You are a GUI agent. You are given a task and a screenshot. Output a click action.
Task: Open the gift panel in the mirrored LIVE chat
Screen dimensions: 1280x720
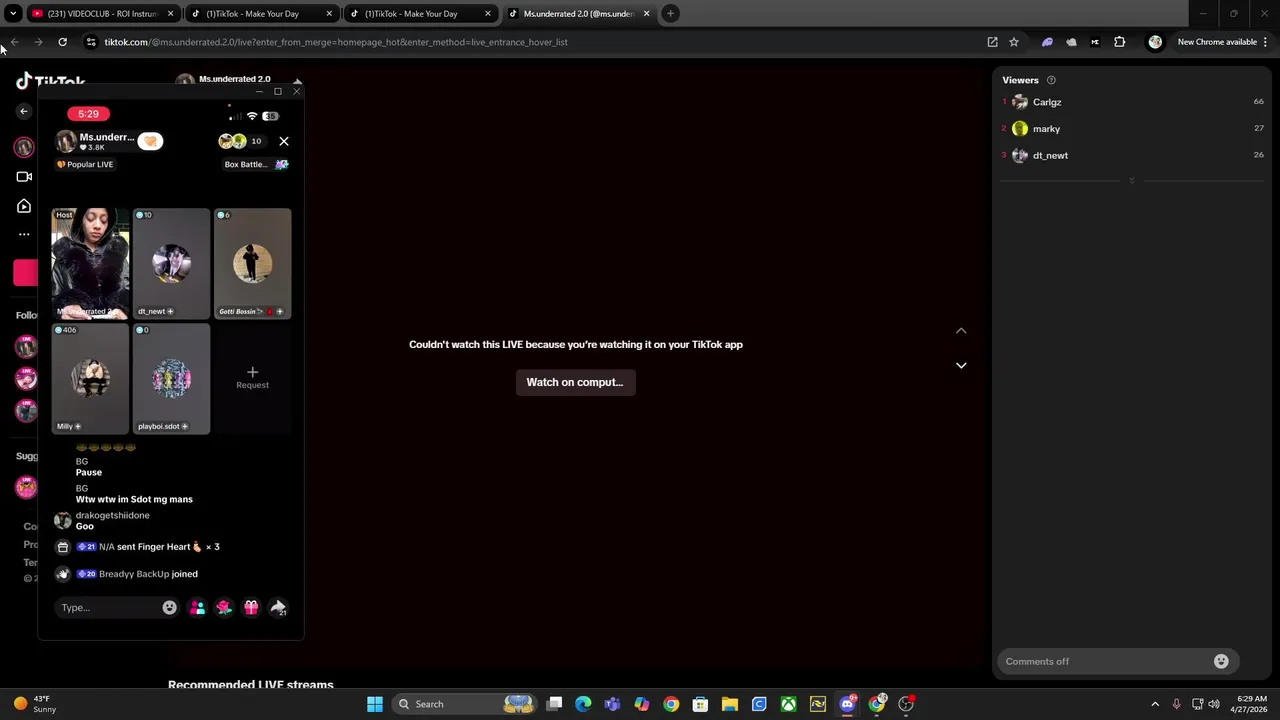[x=251, y=607]
